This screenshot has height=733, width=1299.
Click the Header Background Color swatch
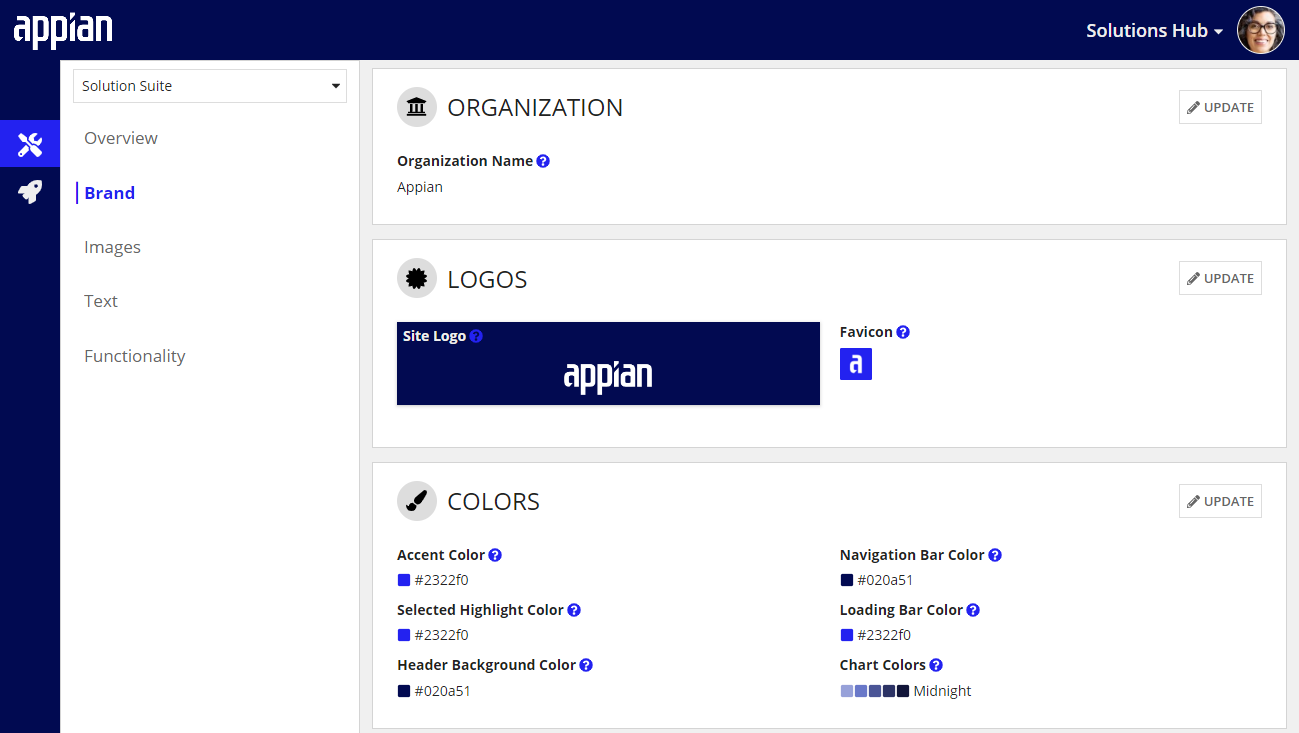pos(404,691)
